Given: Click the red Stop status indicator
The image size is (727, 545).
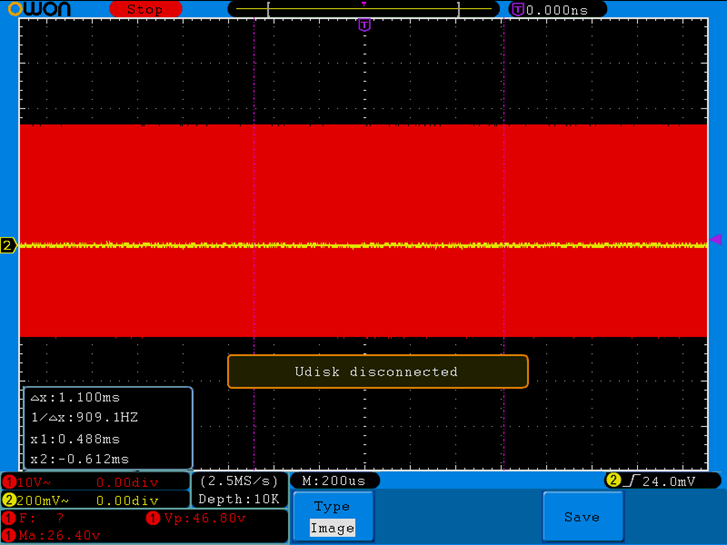Looking at the screenshot, I should coord(146,9).
